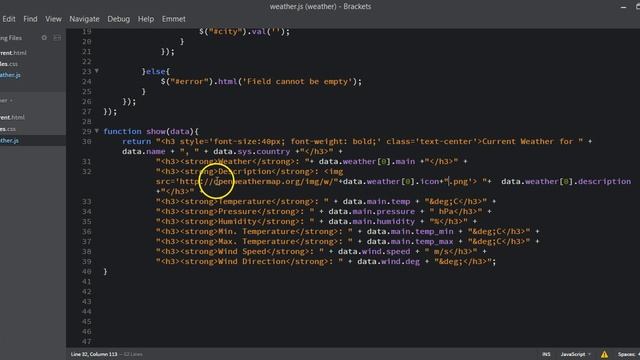Click 'return' keyword on line 30

pos(136,141)
